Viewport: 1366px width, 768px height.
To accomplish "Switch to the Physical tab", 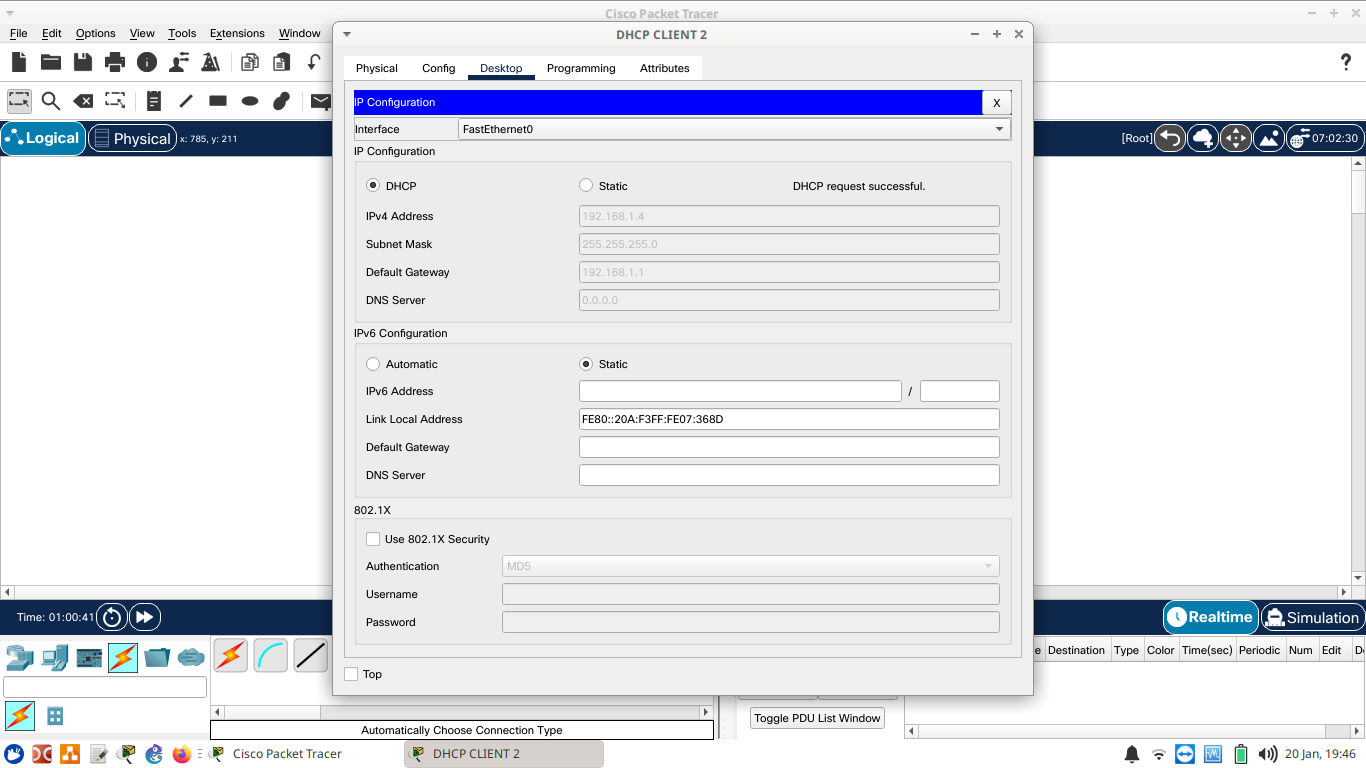I will tap(377, 68).
